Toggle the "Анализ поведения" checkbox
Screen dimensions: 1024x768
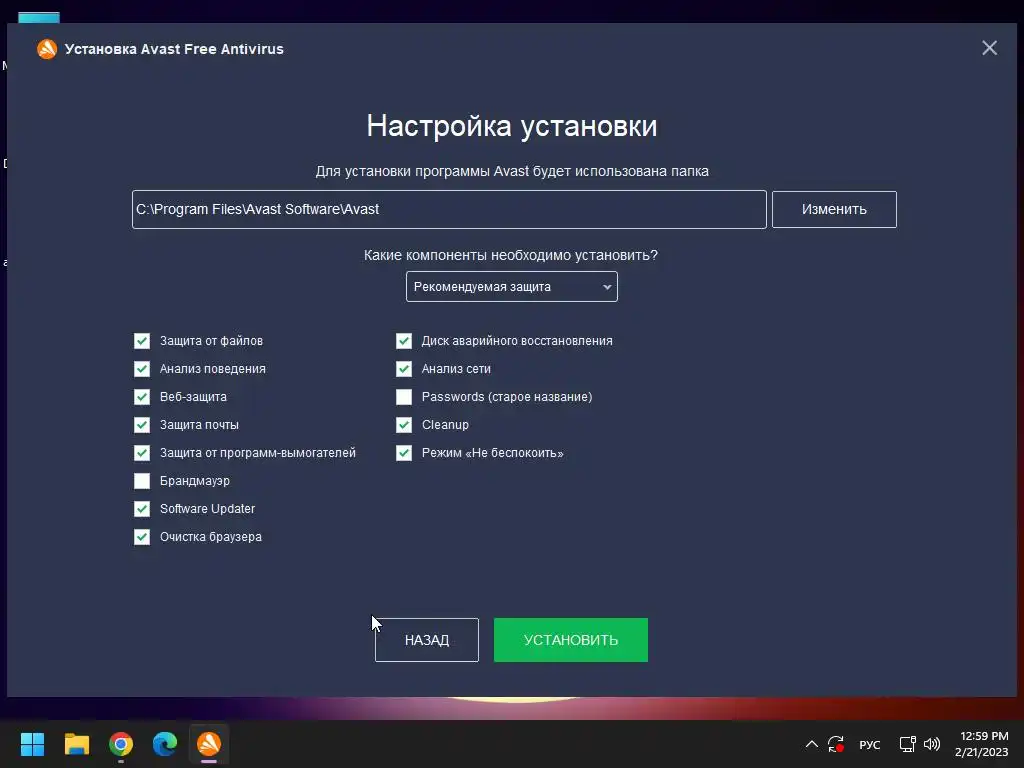pyautogui.click(x=142, y=369)
